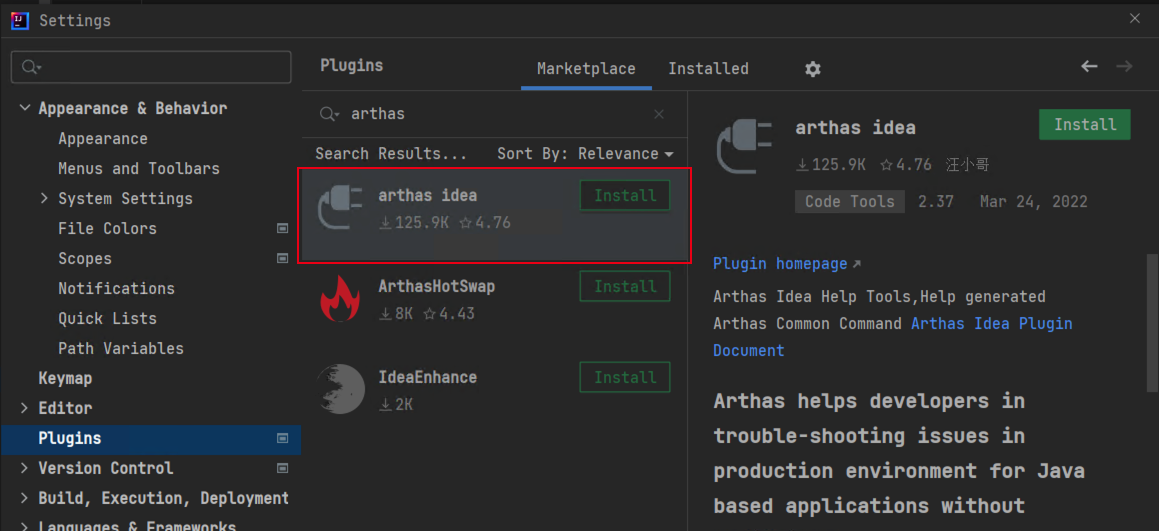
Task: Open Quick Lists settings
Action: point(107,319)
